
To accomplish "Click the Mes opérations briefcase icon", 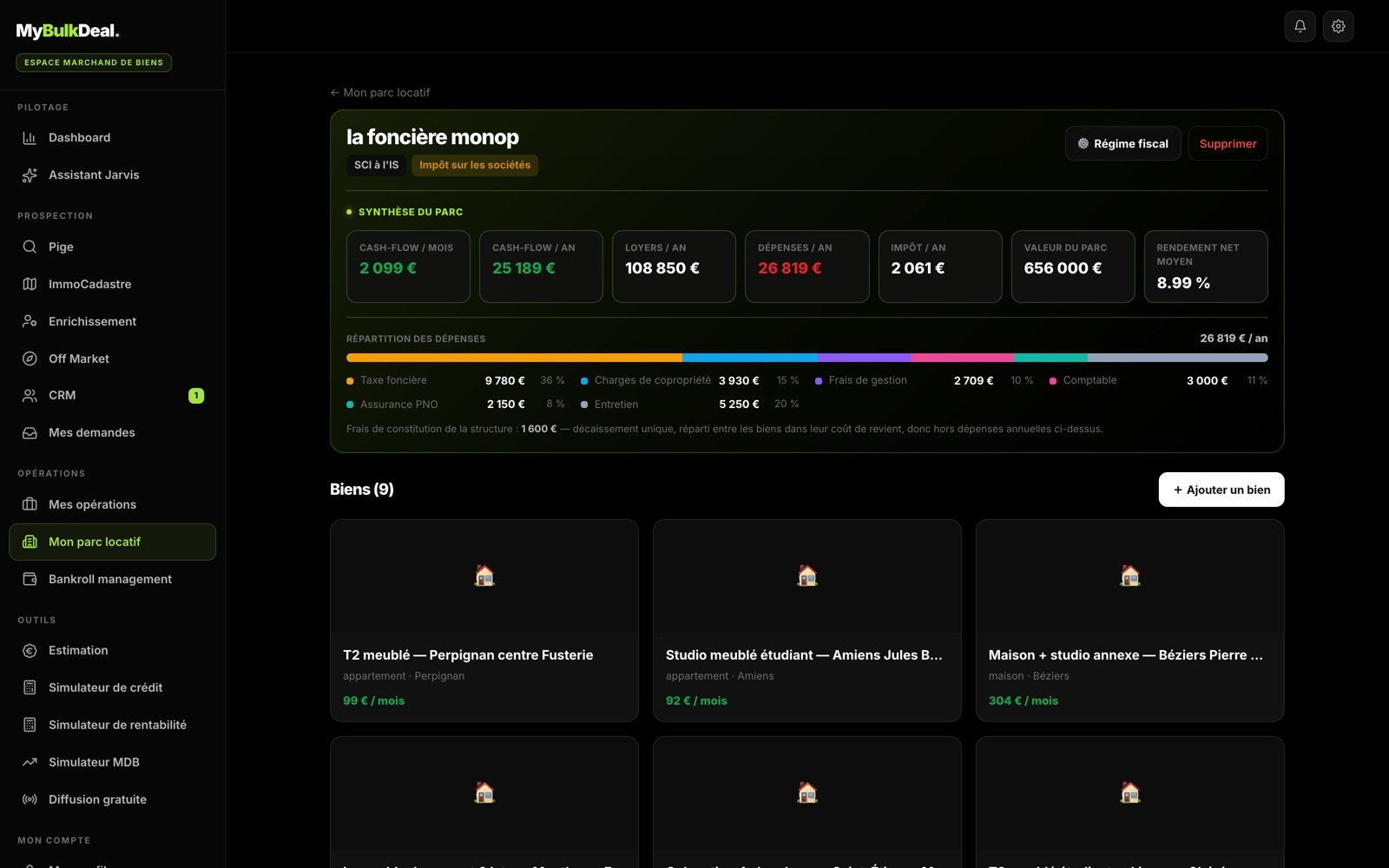I will tap(30, 505).
